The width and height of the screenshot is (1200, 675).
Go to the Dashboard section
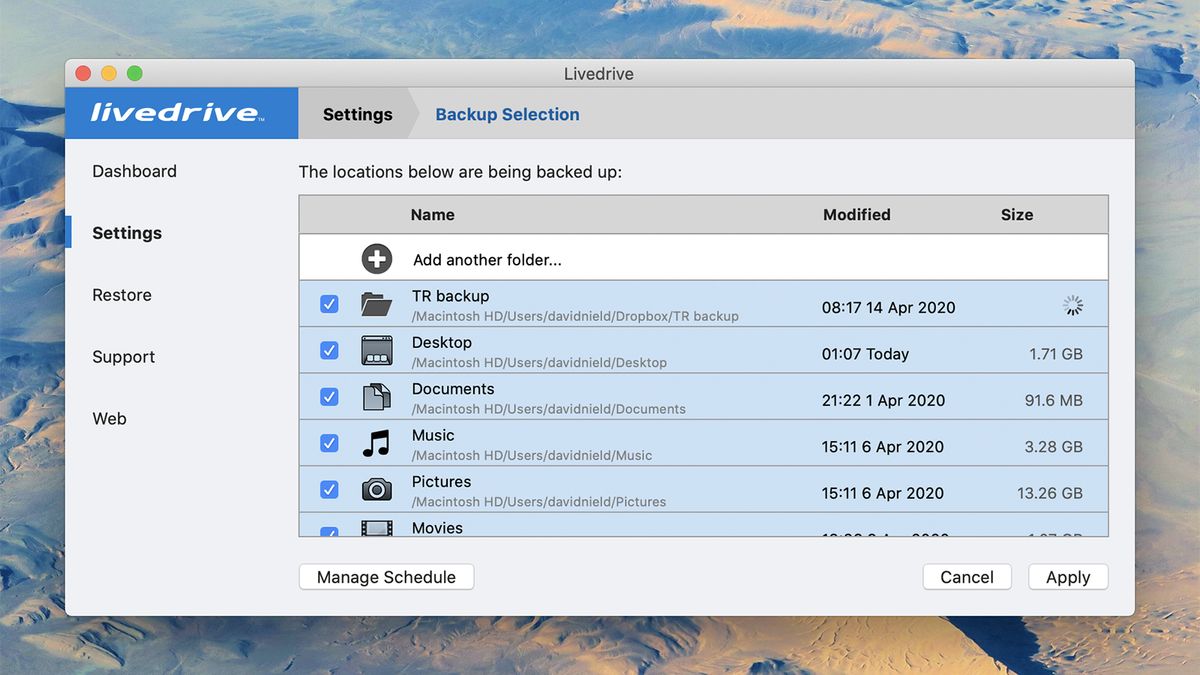(134, 171)
